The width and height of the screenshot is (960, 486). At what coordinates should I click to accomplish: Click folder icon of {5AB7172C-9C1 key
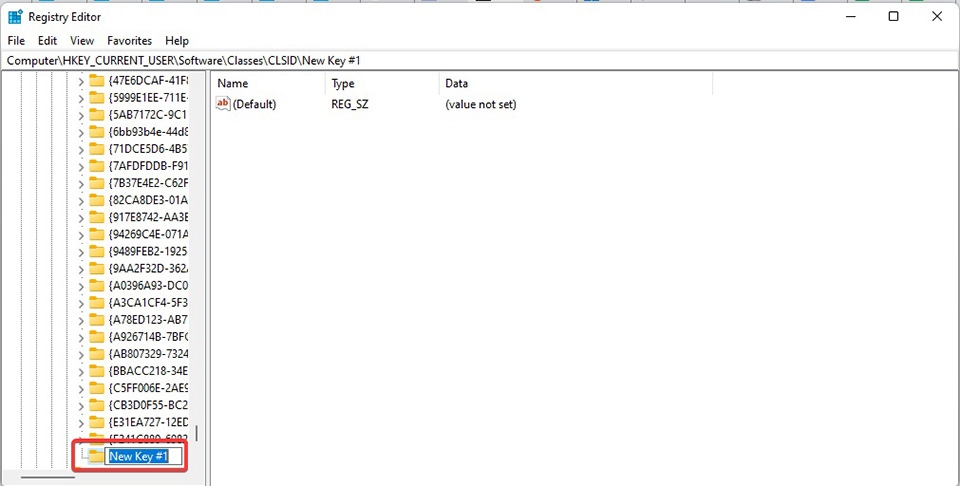[96, 114]
